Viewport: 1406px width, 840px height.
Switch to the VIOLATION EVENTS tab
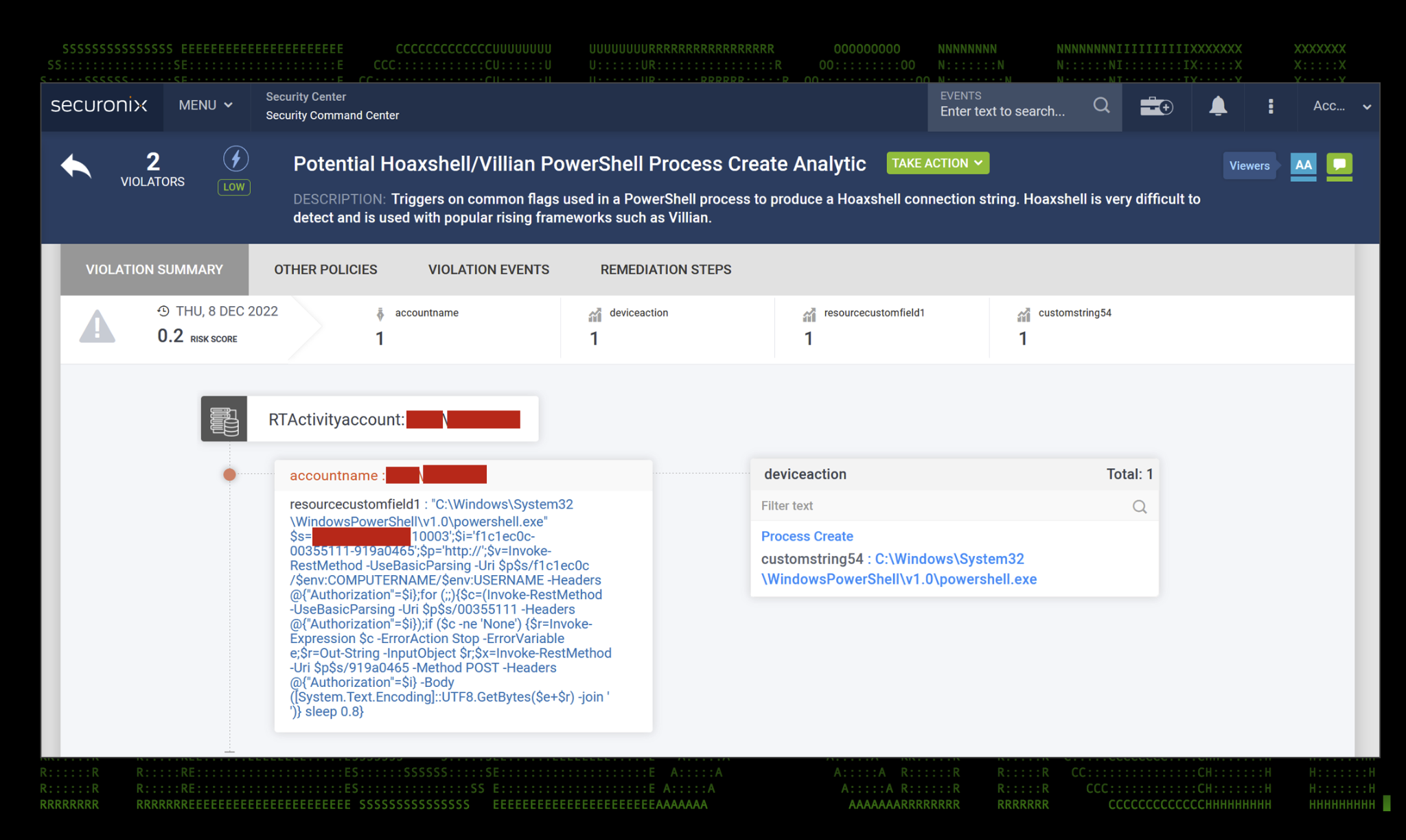coord(488,270)
